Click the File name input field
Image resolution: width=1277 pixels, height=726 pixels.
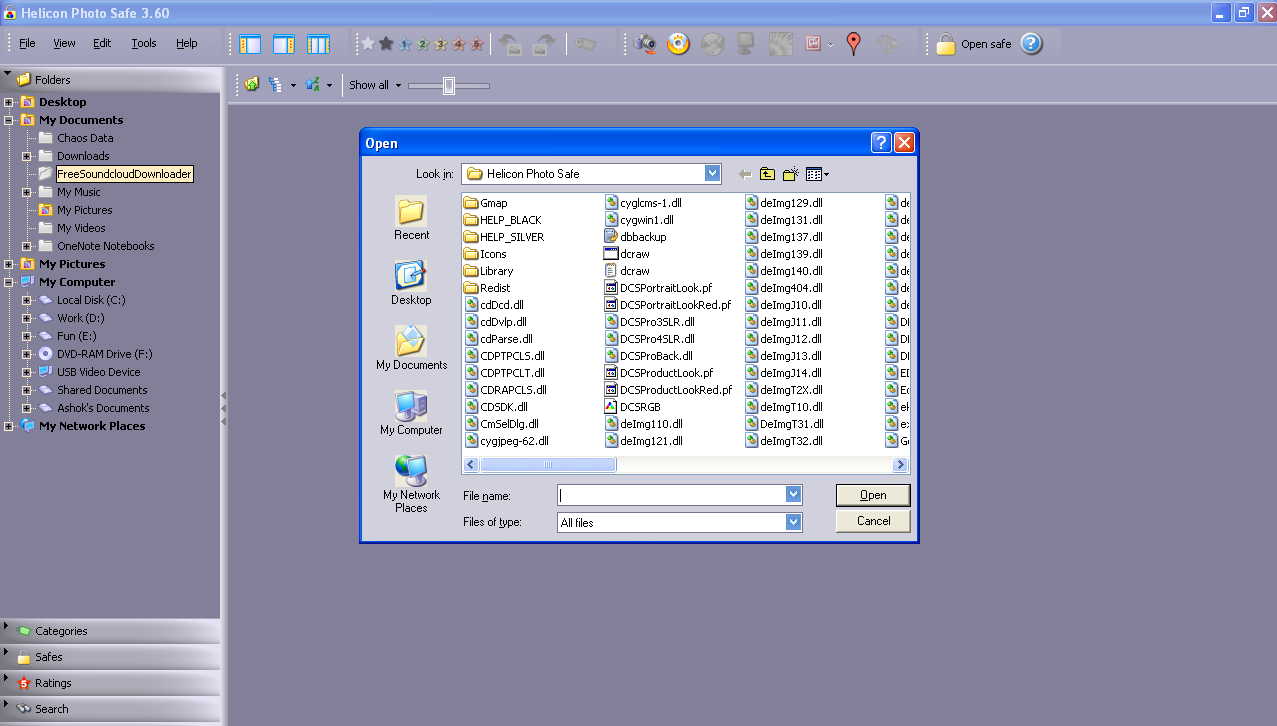point(670,495)
